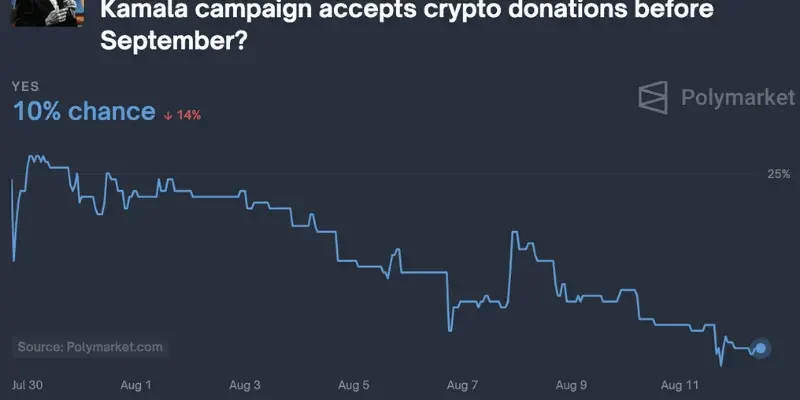800x400 pixels.
Task: Click the Polymarket wordmark text
Action: pyautogui.click(x=738, y=98)
